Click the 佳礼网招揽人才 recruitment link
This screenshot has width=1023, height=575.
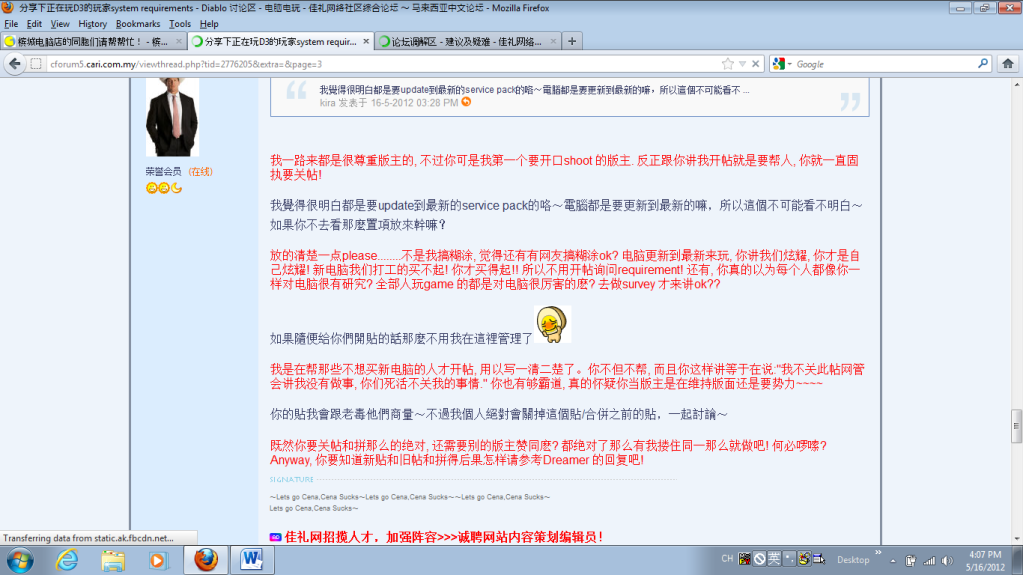(444, 537)
